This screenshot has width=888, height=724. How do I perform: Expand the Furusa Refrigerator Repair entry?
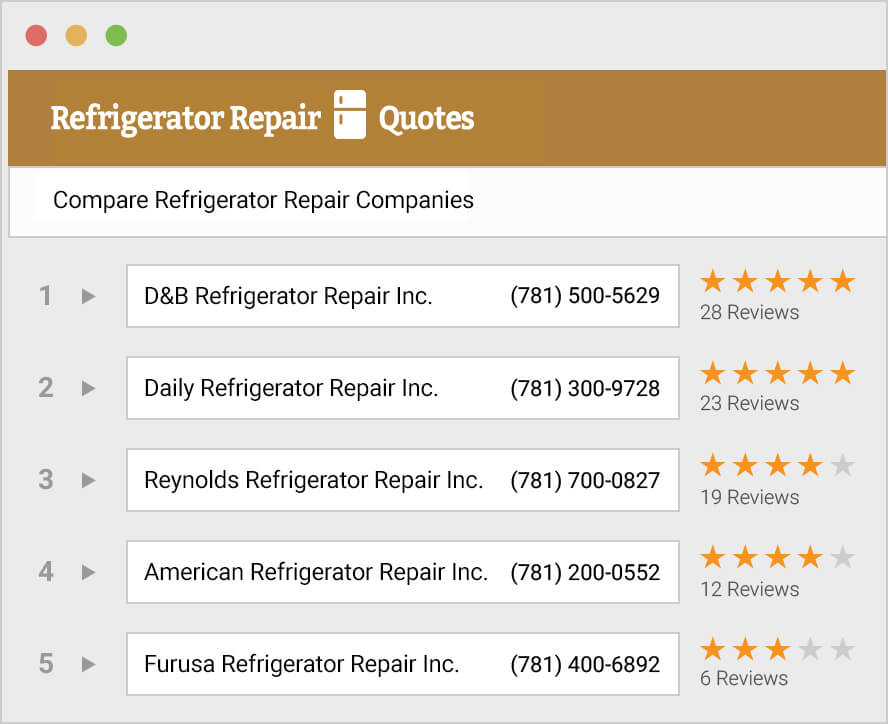coord(87,664)
